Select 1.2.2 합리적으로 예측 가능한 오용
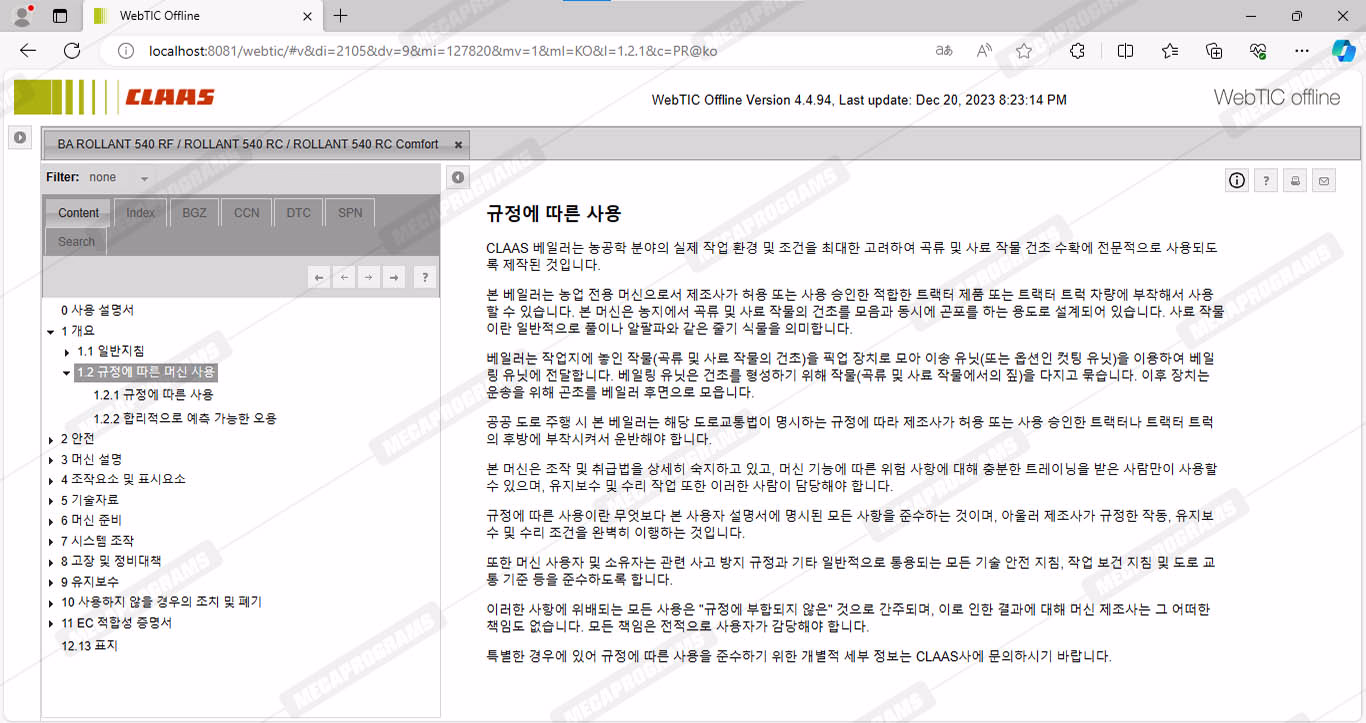The height and width of the screenshot is (723, 1366). tap(184, 419)
